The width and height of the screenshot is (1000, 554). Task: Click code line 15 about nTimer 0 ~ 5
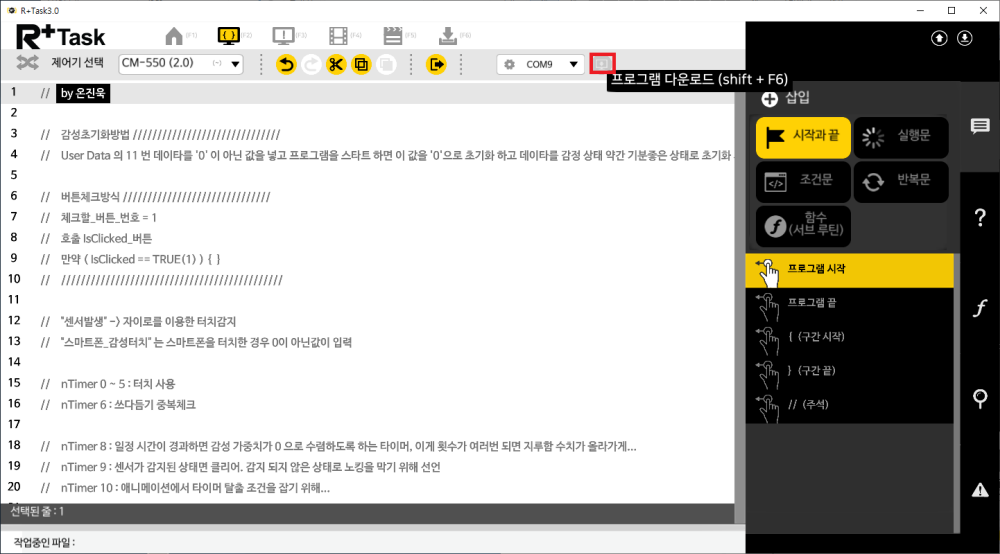pyautogui.click(x=118, y=383)
